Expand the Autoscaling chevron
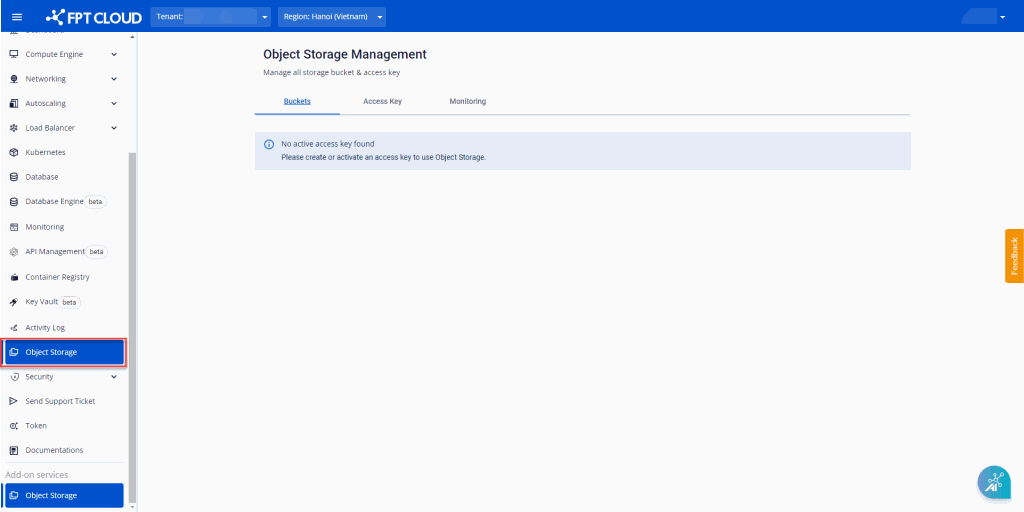Viewport: 1024px width, 512px height. click(114, 103)
